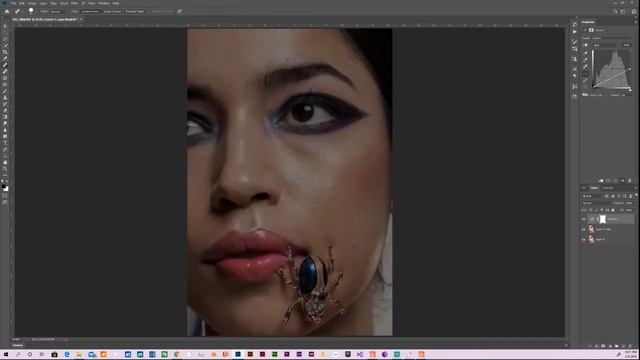Click the search icon at top right
This screenshot has height=360, width=640.
coord(615,11)
